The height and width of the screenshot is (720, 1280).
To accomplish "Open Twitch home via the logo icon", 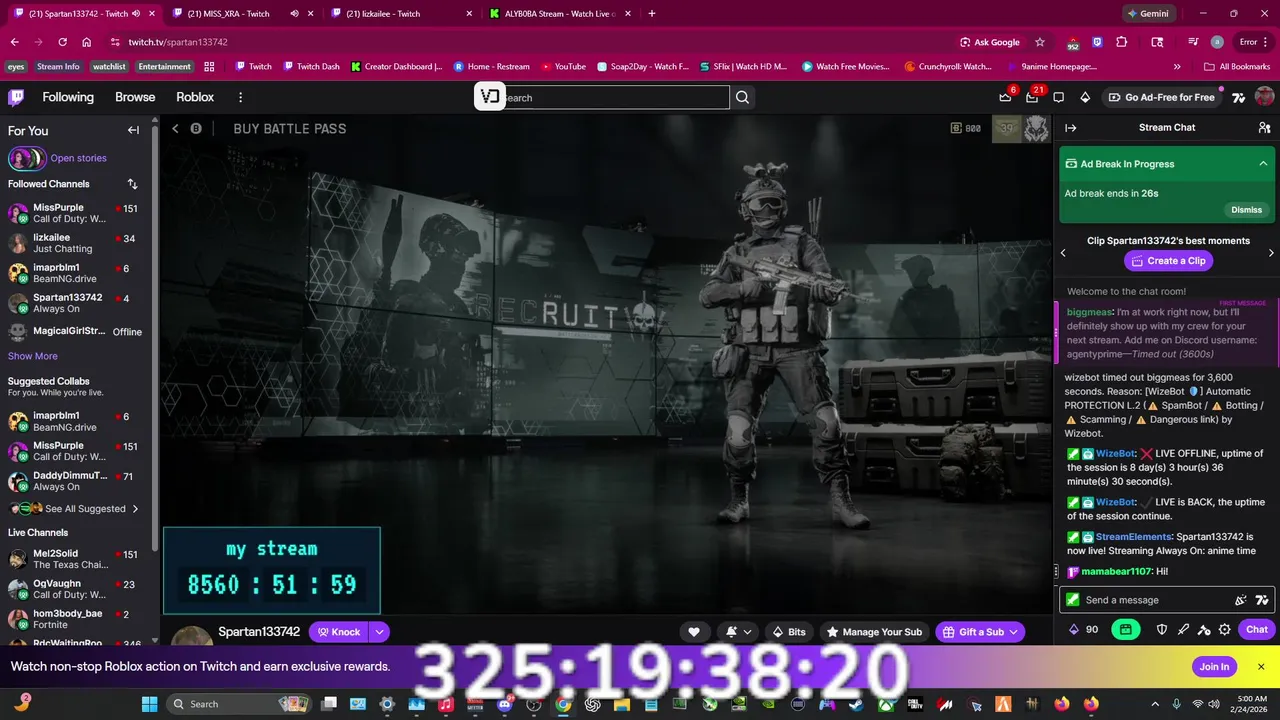I will pyautogui.click(x=16, y=97).
